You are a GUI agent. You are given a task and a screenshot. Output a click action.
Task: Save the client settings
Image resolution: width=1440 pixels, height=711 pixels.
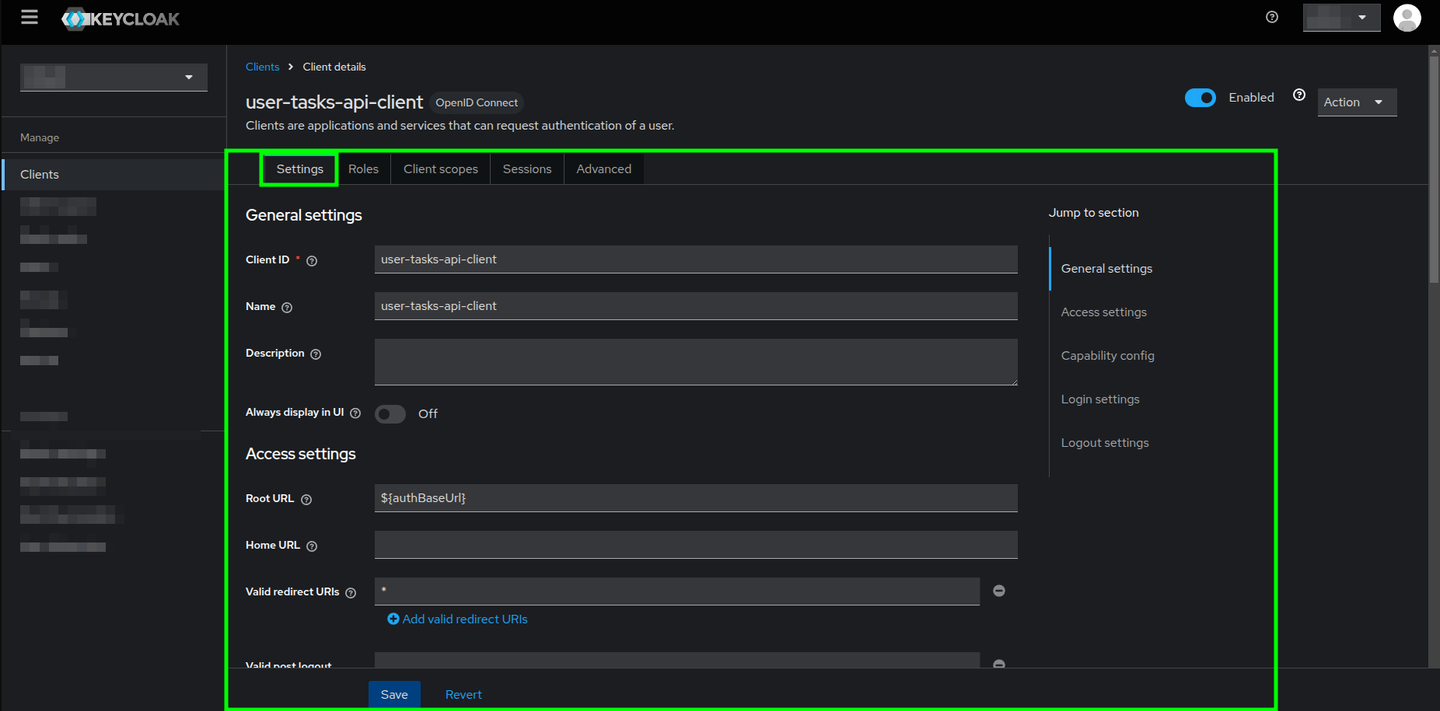point(394,694)
